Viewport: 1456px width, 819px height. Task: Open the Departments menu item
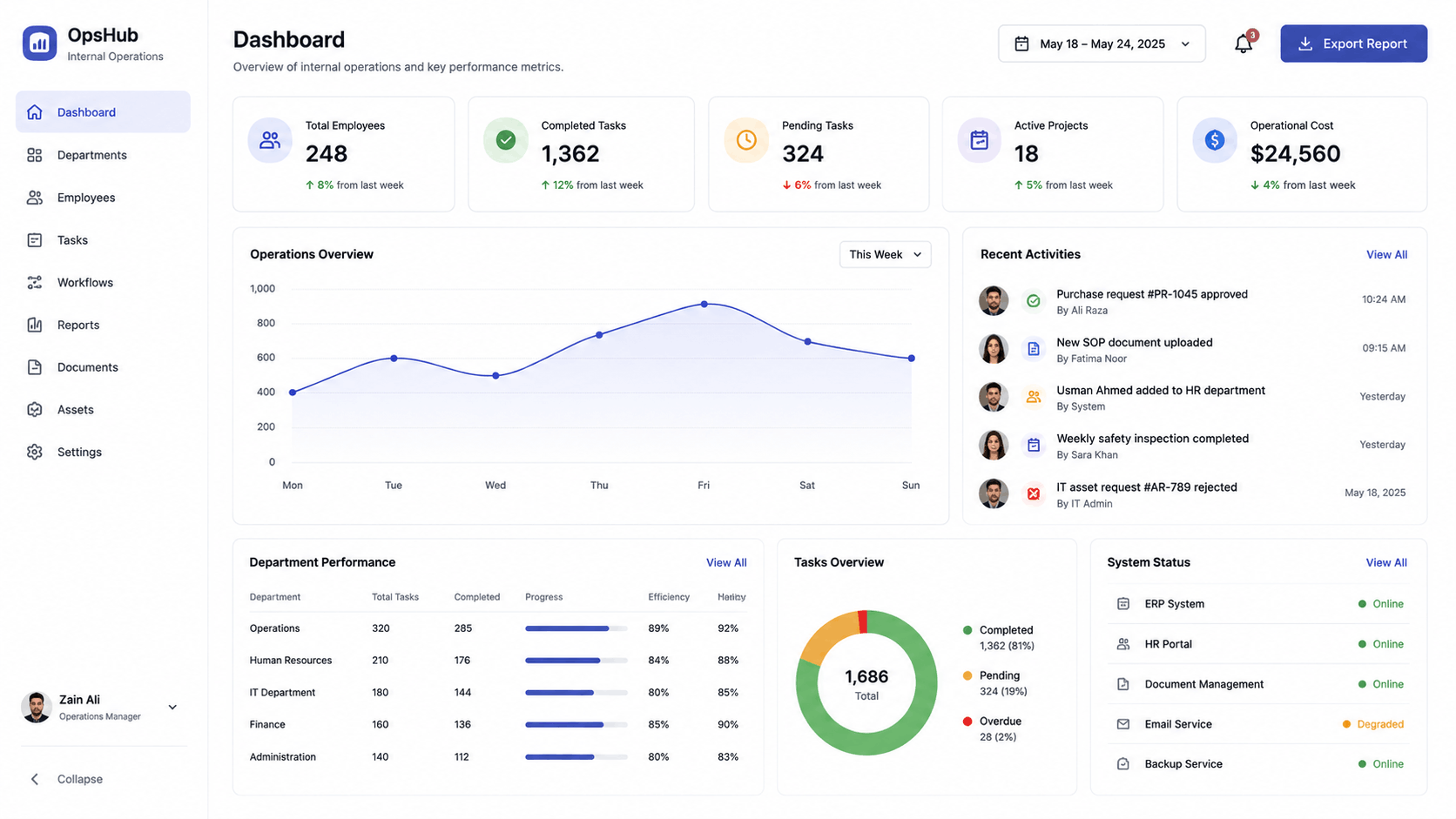click(x=103, y=155)
